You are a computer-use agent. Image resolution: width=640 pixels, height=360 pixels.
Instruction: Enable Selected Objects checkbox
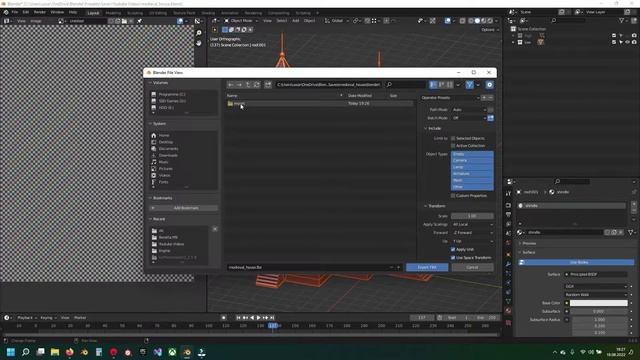click(x=453, y=138)
